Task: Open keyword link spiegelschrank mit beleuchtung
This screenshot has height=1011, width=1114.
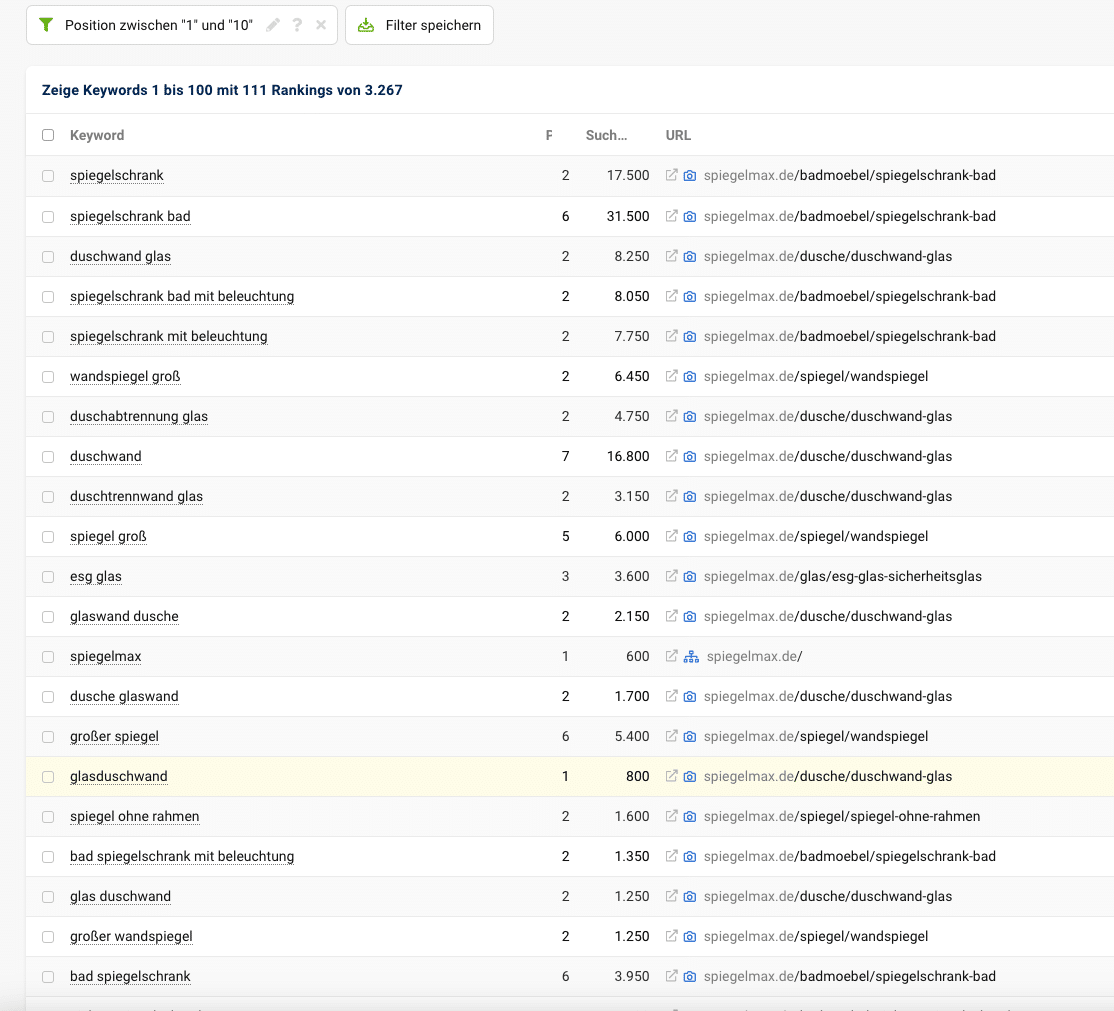Action: point(169,336)
